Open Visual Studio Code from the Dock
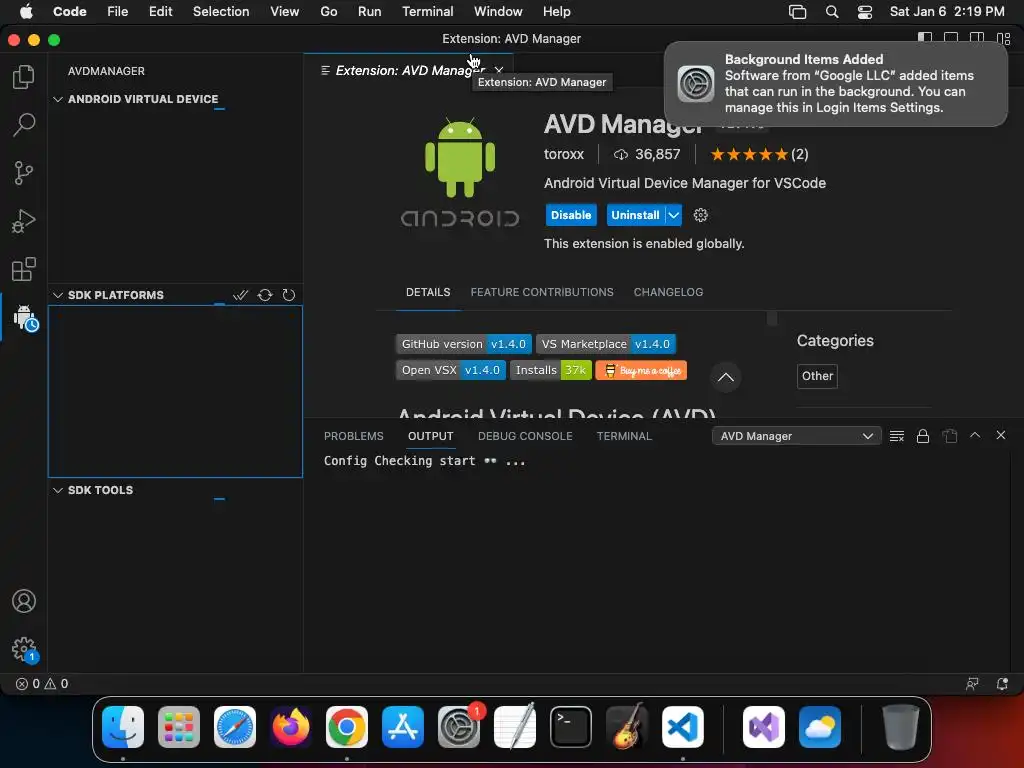This screenshot has width=1024, height=768. (682, 727)
